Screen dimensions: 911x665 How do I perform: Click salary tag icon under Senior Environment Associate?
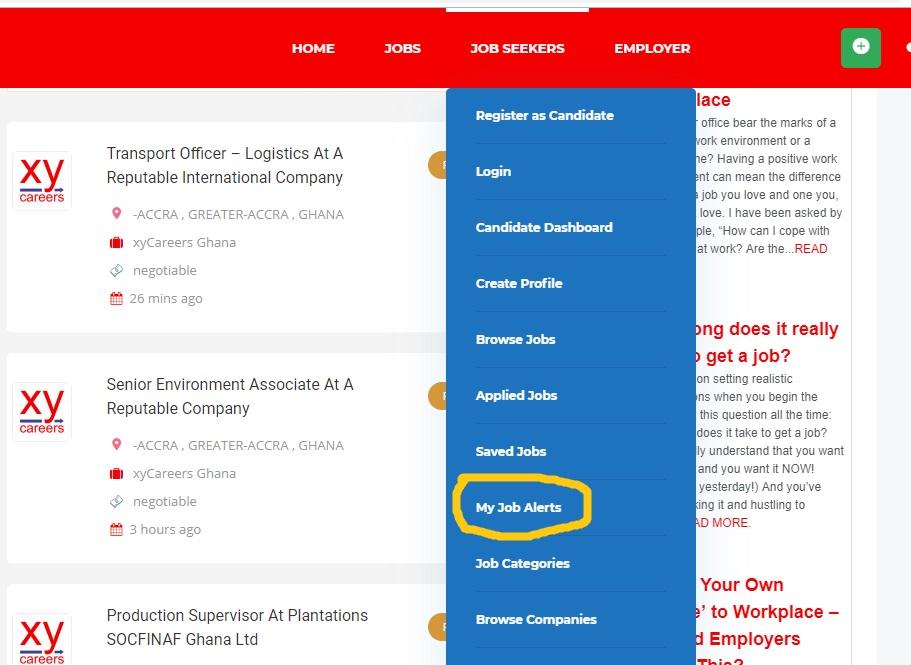116,501
